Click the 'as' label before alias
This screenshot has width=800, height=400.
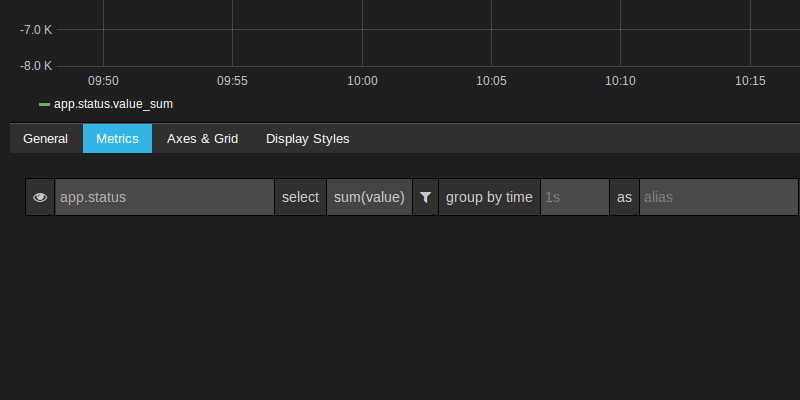(624, 197)
